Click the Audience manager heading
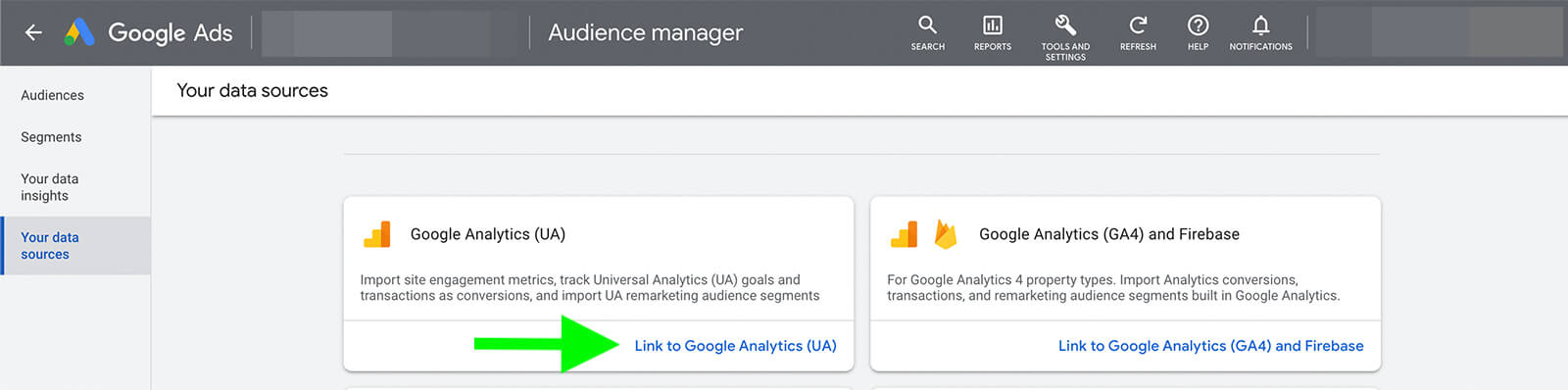Image resolution: width=1568 pixels, height=390 pixels. coord(645,32)
